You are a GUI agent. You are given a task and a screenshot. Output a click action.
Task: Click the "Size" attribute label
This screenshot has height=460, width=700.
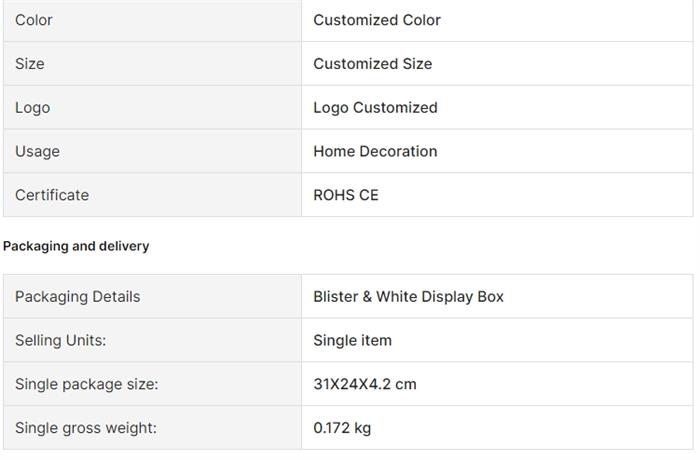point(30,64)
